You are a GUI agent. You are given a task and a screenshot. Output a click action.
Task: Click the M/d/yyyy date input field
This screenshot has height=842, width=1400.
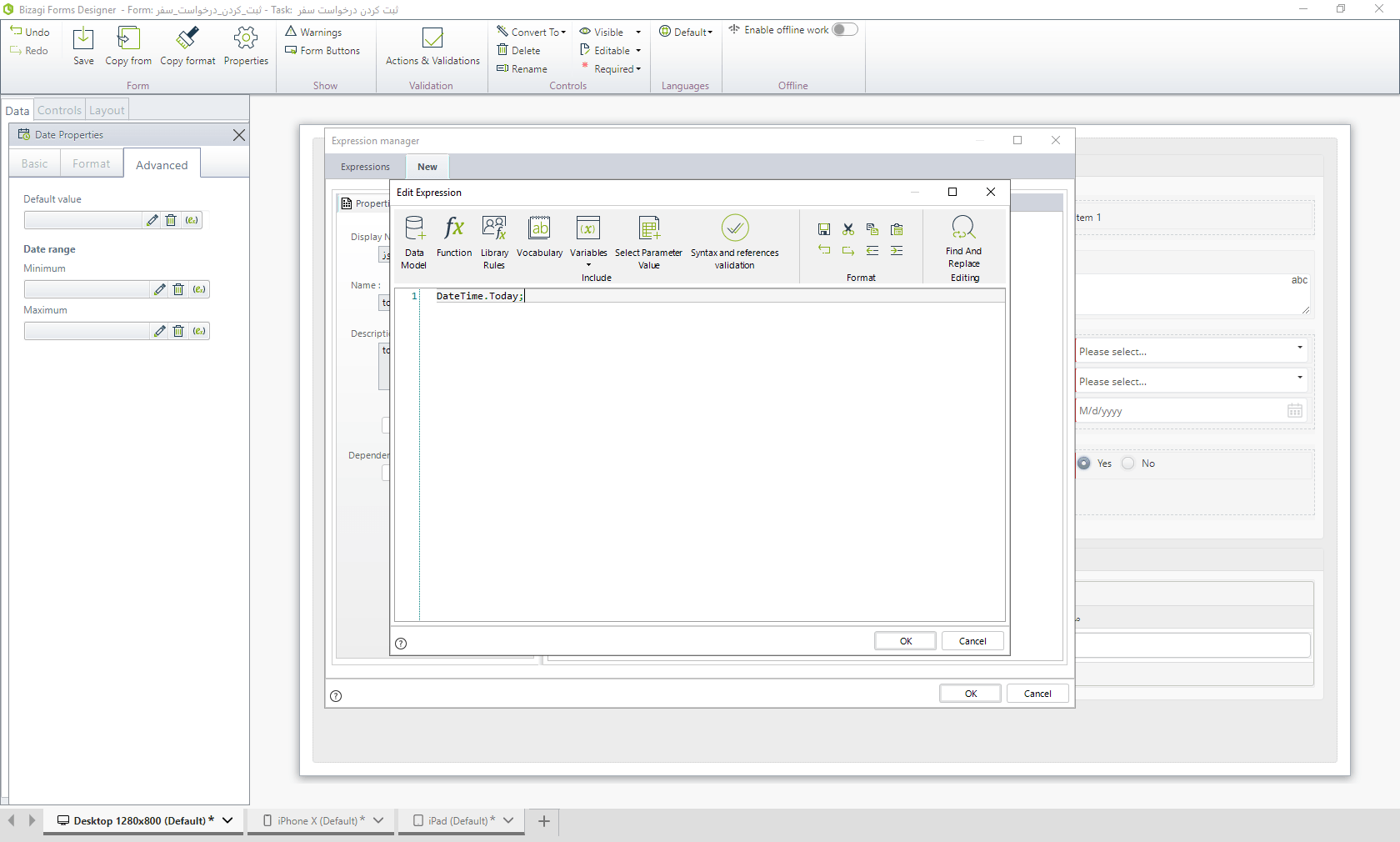click(x=1190, y=411)
